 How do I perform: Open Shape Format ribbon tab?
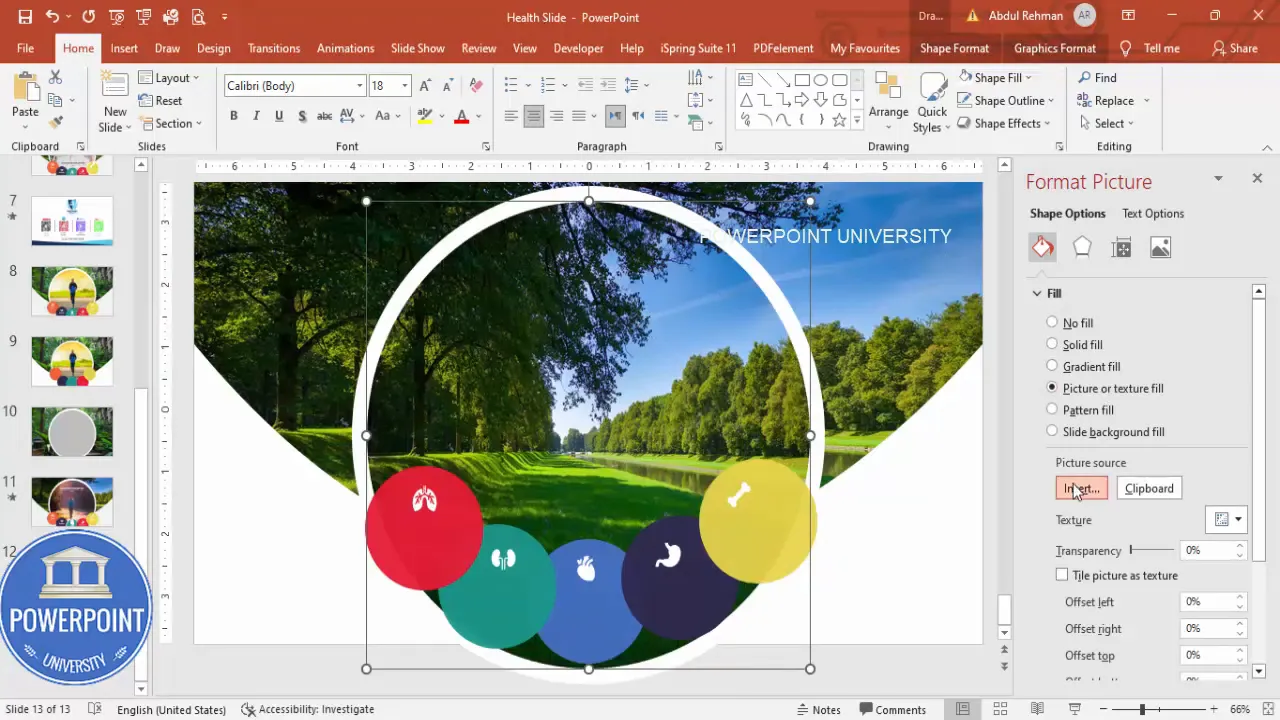(954, 48)
